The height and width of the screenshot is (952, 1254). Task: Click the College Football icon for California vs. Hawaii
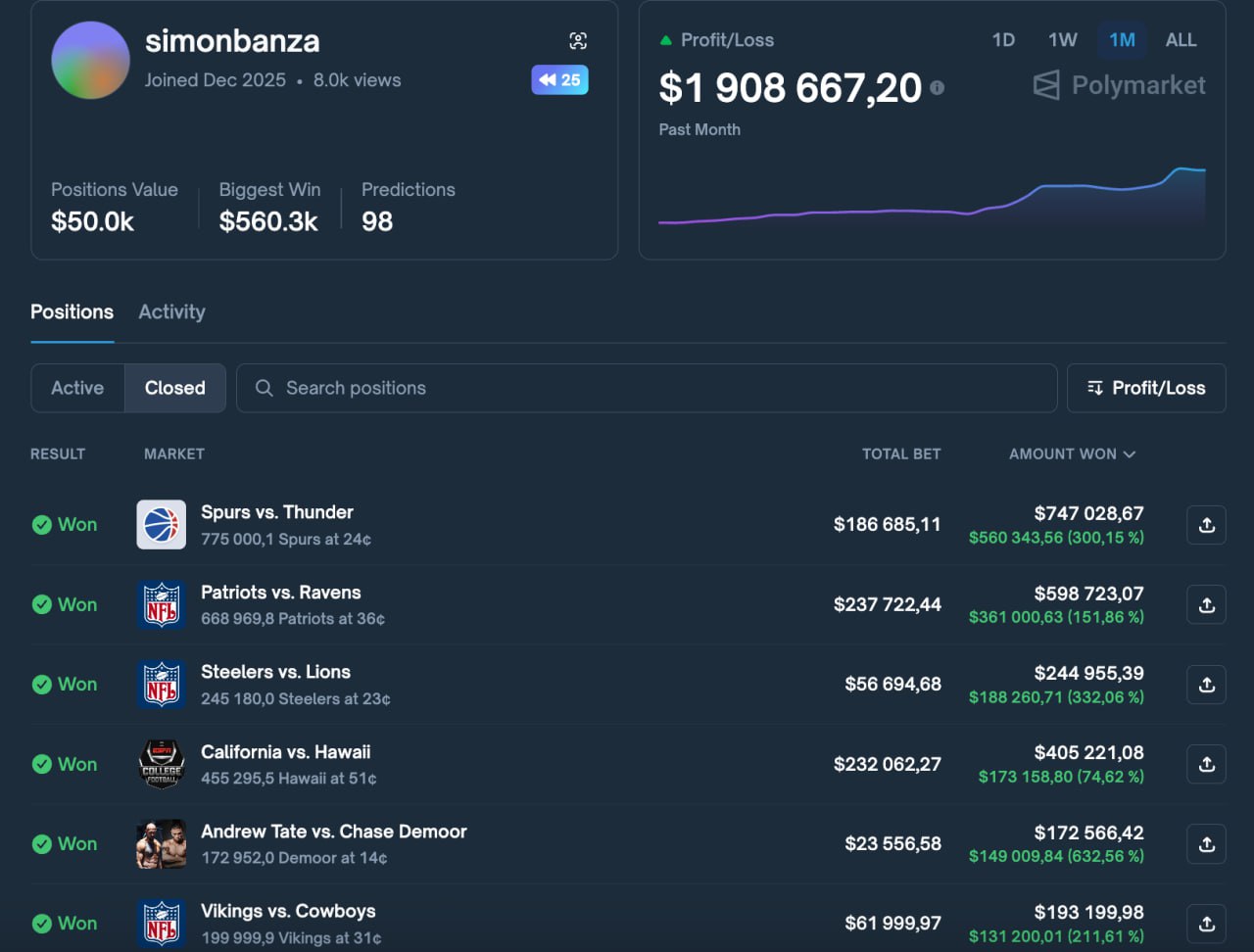[161, 764]
